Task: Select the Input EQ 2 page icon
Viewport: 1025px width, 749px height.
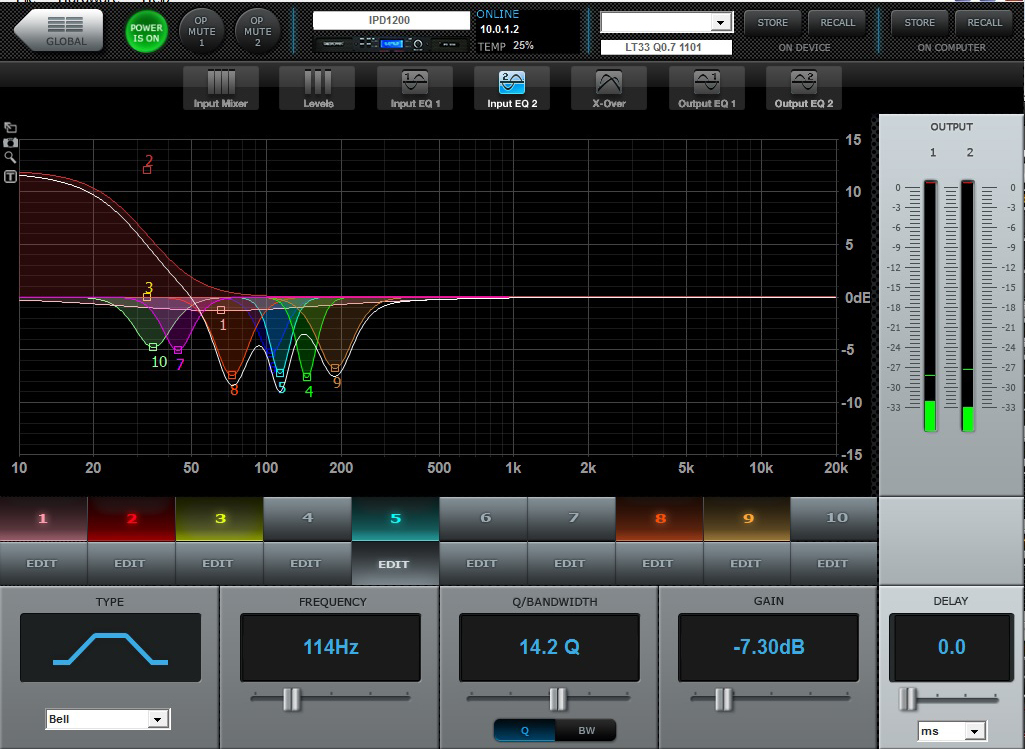Action: click(x=512, y=88)
